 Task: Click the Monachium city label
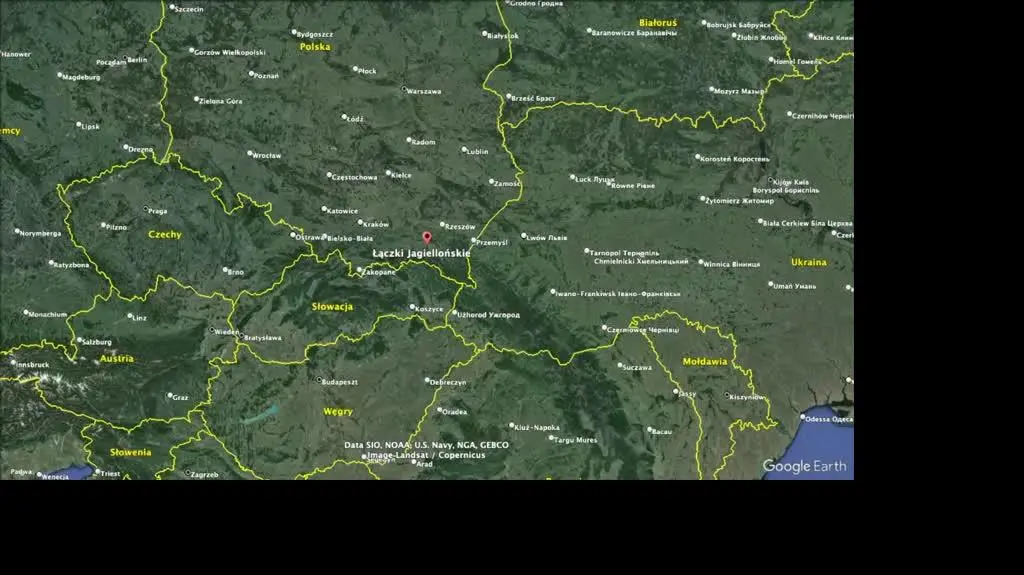(48, 314)
